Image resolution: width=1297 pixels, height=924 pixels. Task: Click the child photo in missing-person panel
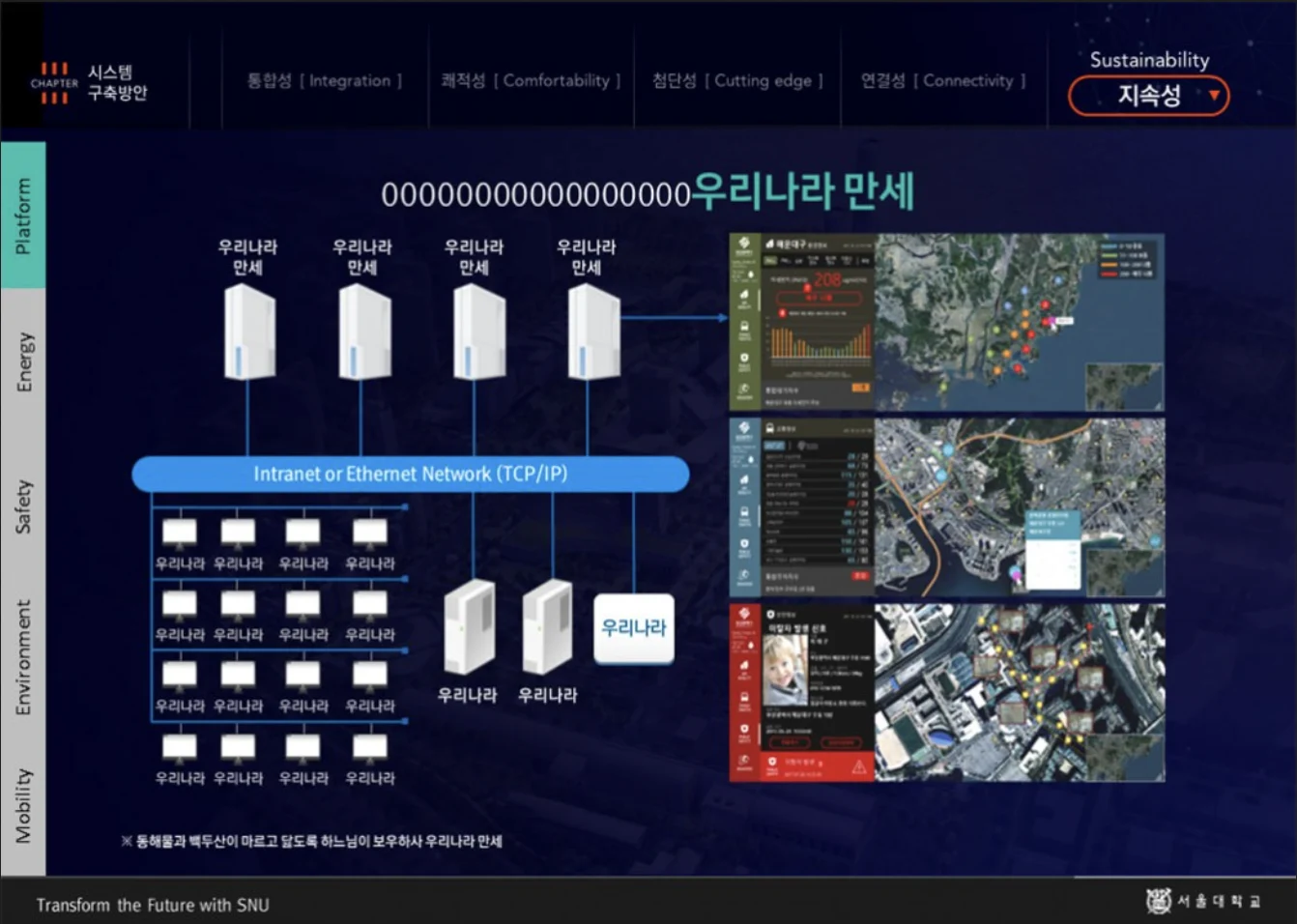point(784,668)
